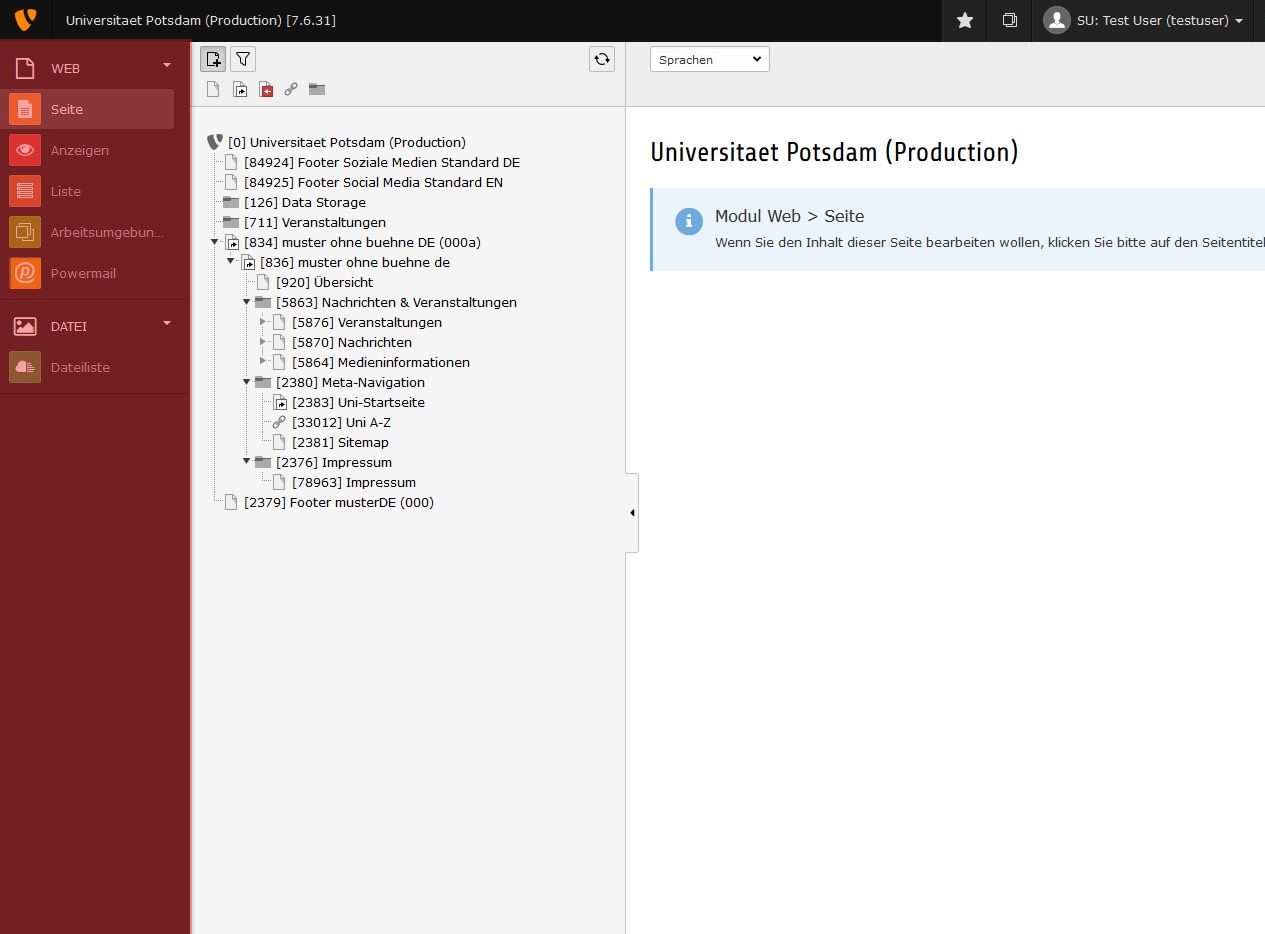Open the Anzeigen module
This screenshot has height=934, width=1265.
80,150
